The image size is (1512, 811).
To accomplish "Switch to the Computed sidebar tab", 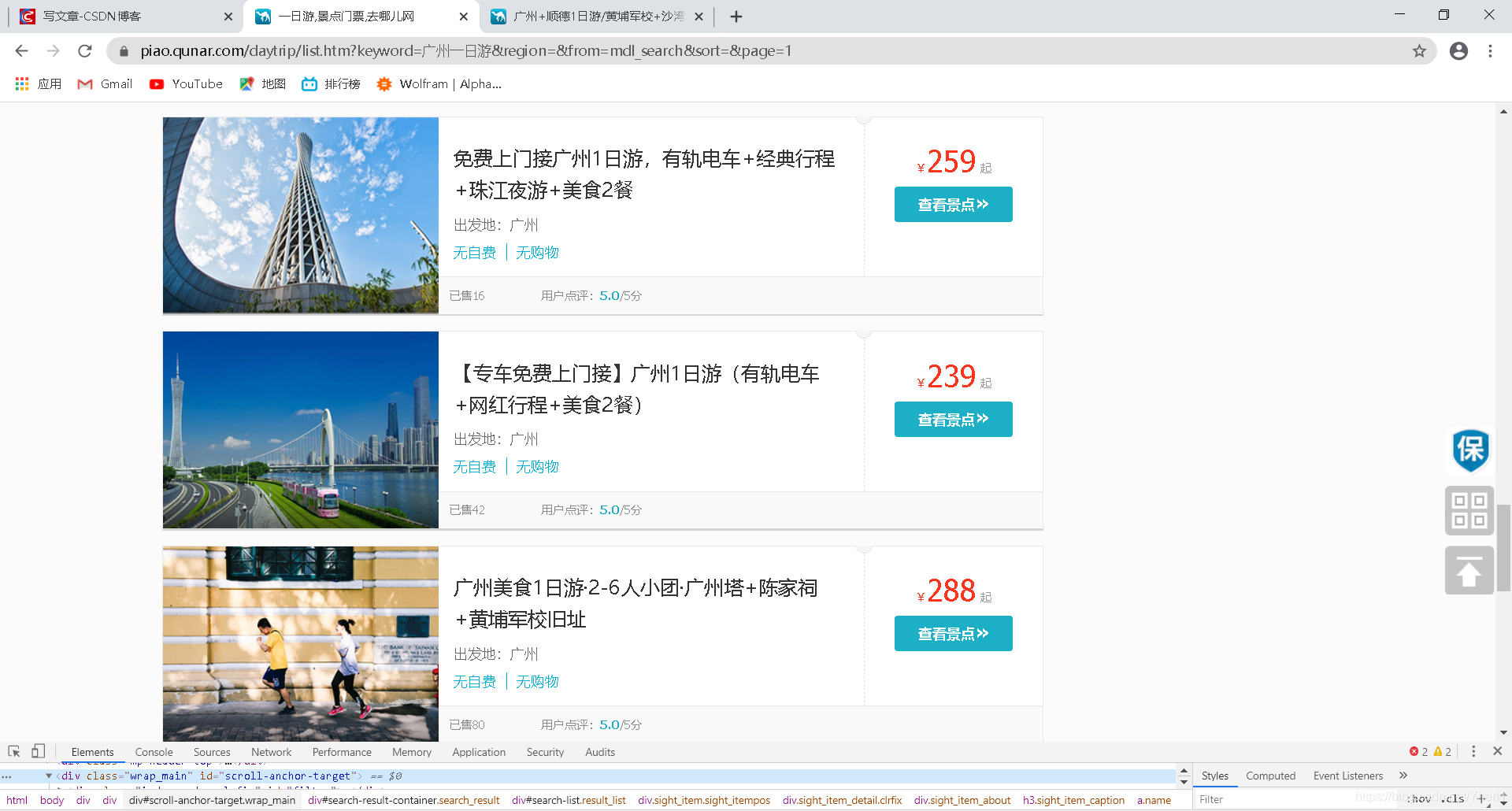I will click(1270, 776).
